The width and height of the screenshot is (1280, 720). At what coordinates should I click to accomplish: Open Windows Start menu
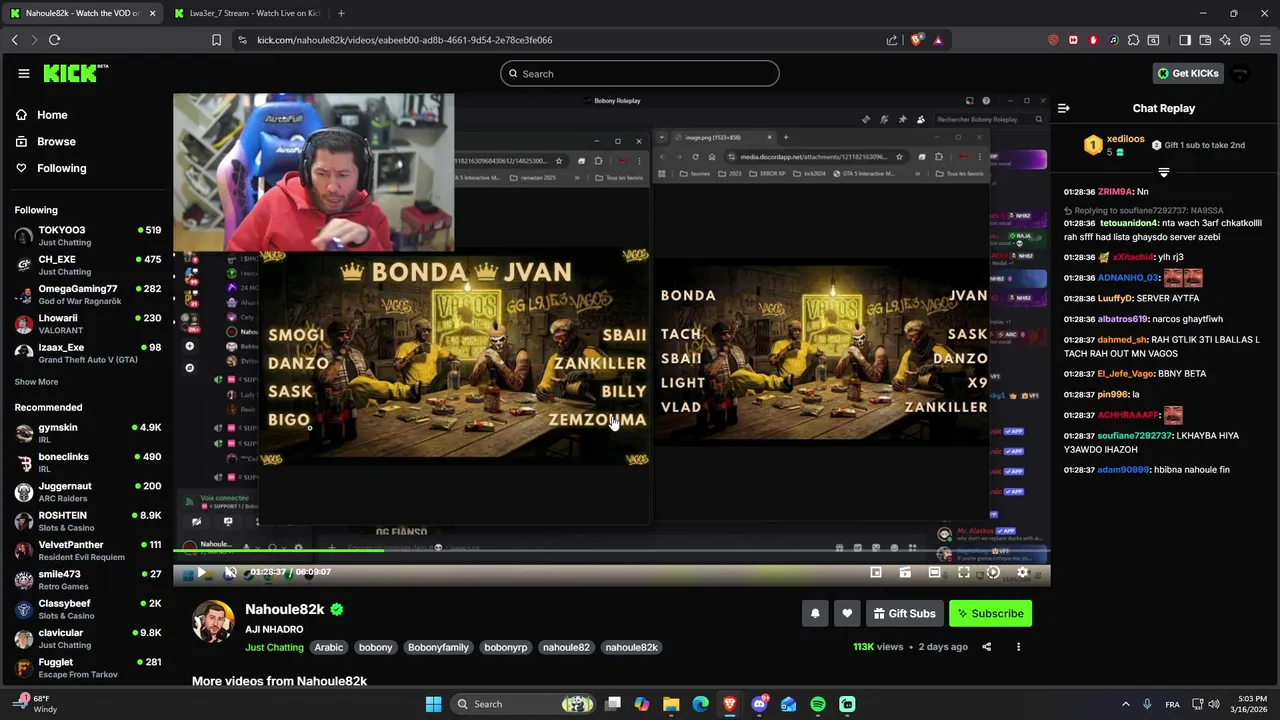tap(433, 704)
